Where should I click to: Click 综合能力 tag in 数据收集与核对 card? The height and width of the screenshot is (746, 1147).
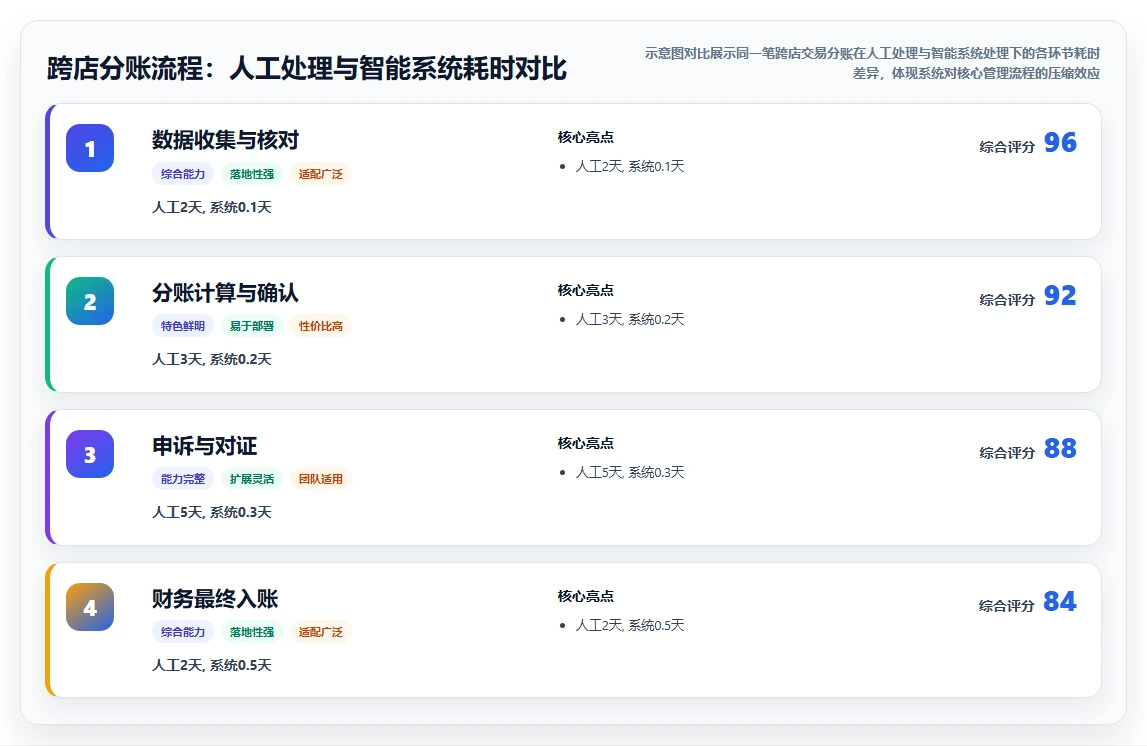[183, 174]
